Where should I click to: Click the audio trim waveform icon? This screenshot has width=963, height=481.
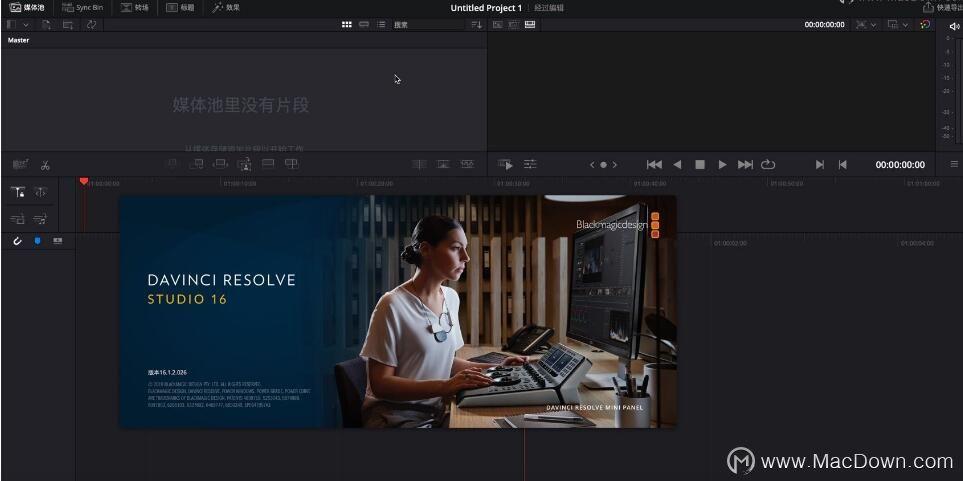coord(58,241)
